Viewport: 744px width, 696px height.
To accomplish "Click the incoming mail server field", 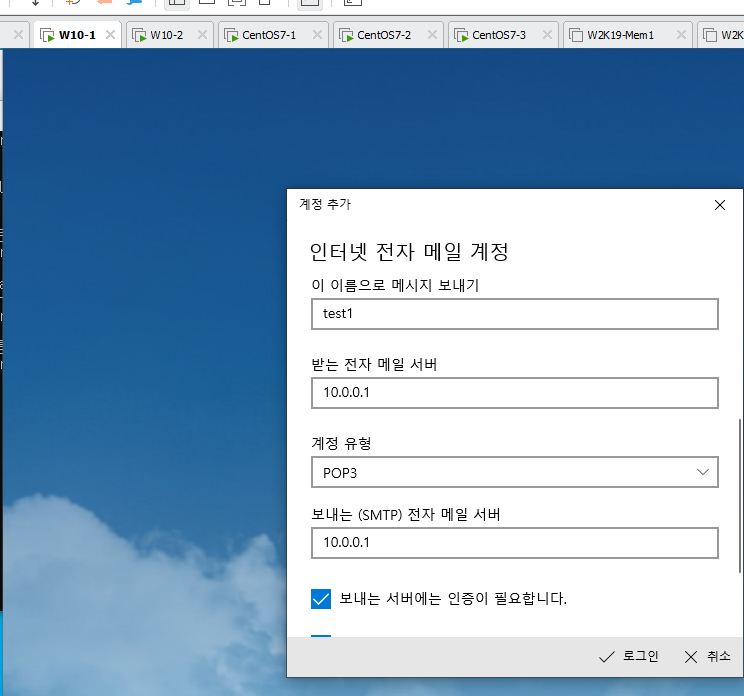I will pos(514,393).
